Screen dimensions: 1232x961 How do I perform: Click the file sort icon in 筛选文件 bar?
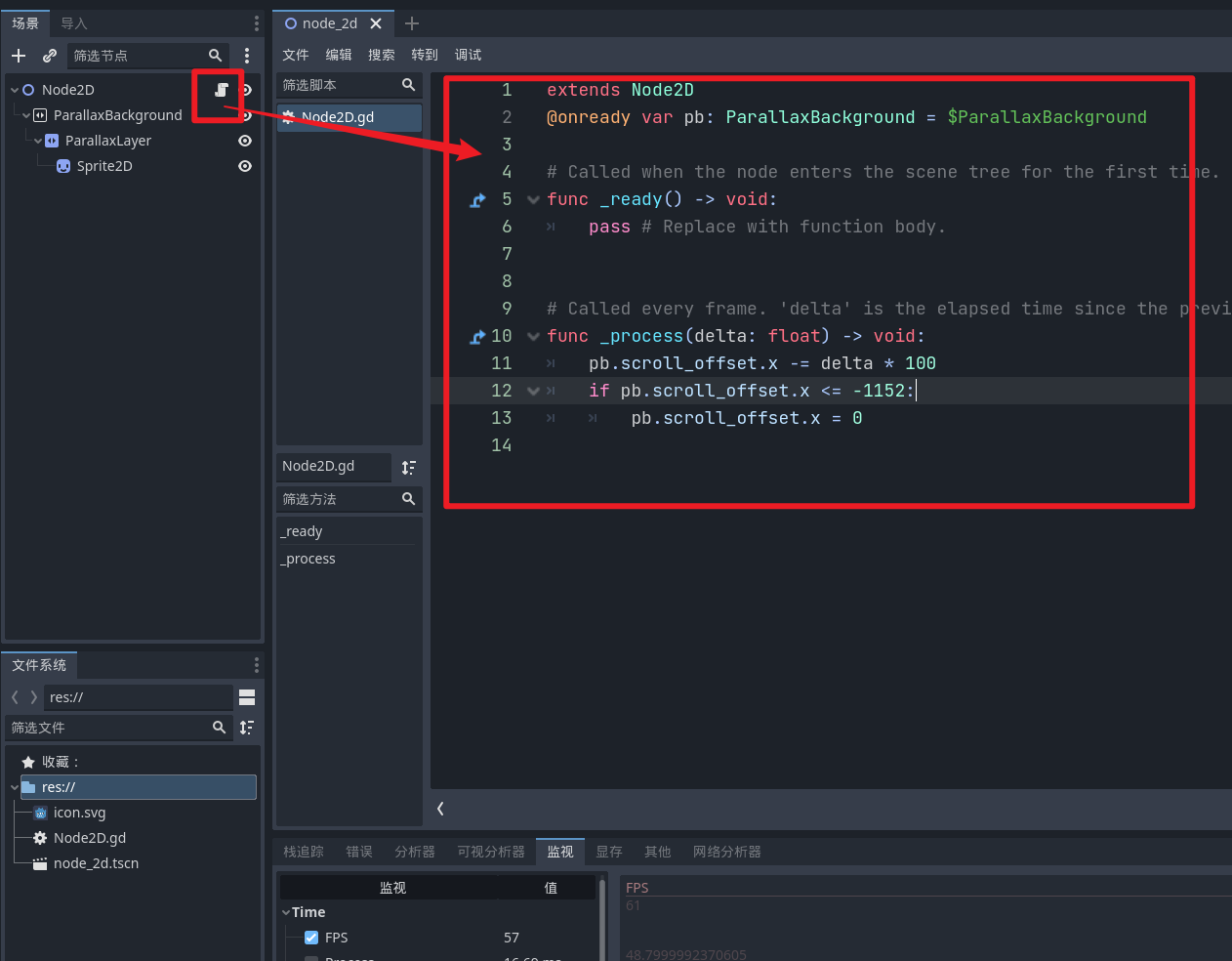(246, 728)
